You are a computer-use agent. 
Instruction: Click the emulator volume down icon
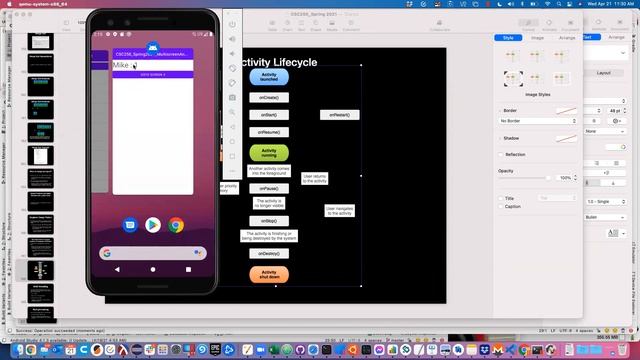click(232, 54)
